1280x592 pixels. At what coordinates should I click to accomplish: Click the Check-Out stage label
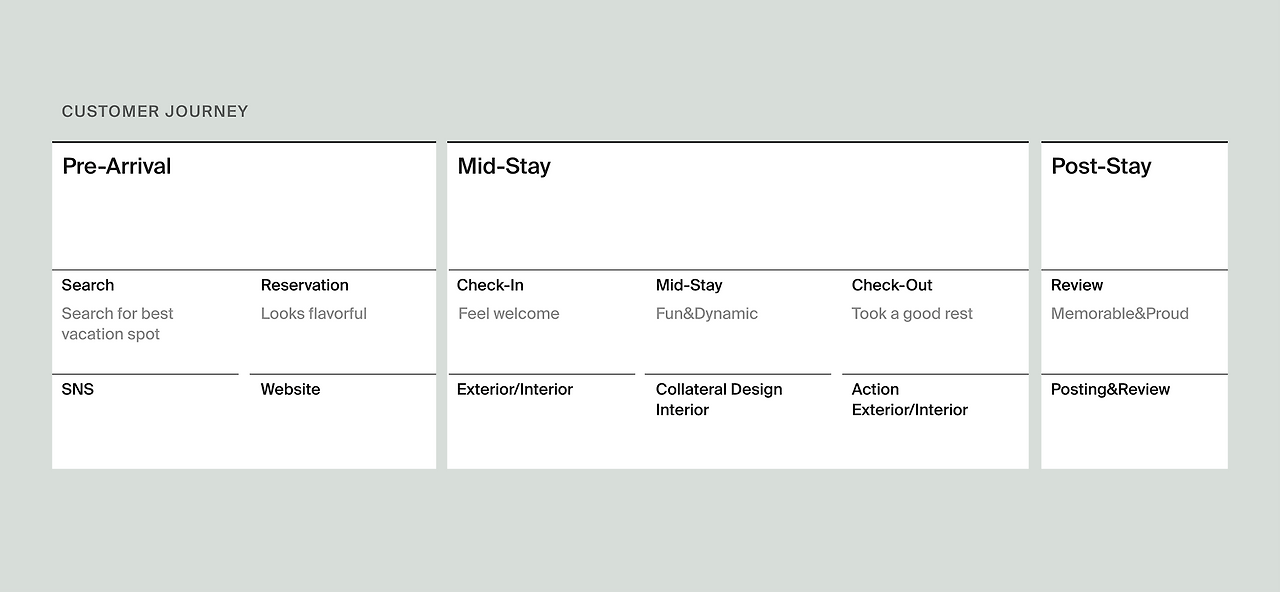coord(892,285)
